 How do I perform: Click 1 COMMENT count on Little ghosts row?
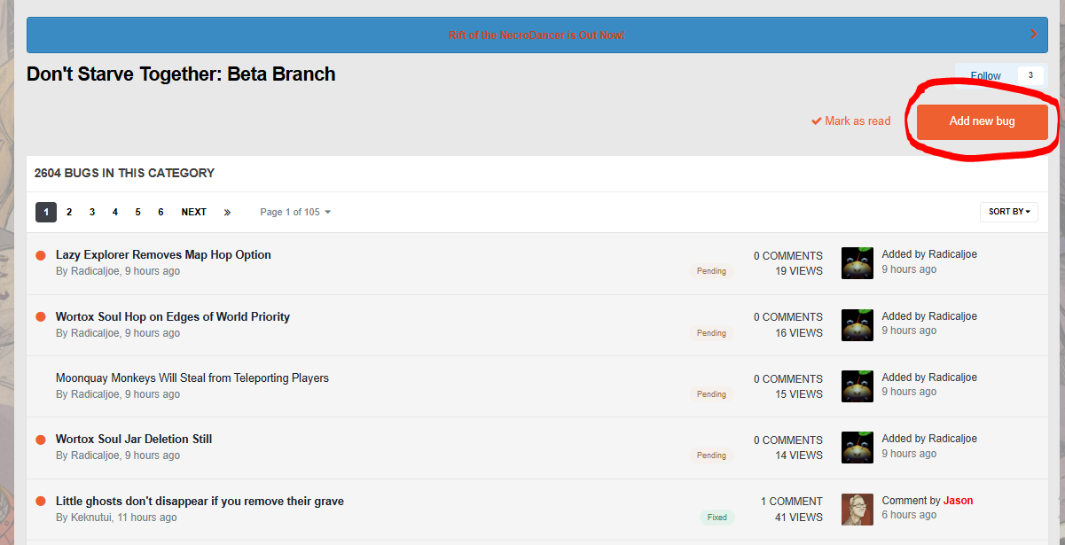[x=791, y=501]
